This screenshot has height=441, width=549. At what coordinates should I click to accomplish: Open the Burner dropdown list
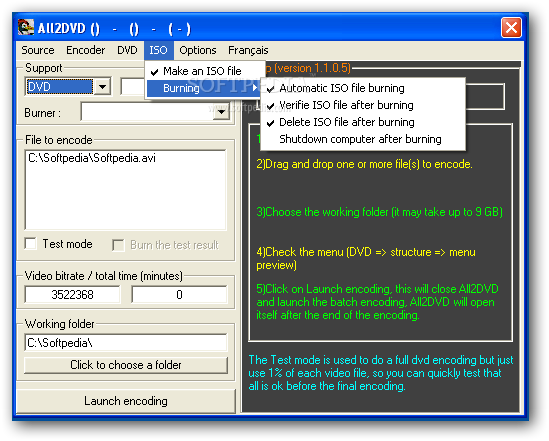click(x=221, y=112)
